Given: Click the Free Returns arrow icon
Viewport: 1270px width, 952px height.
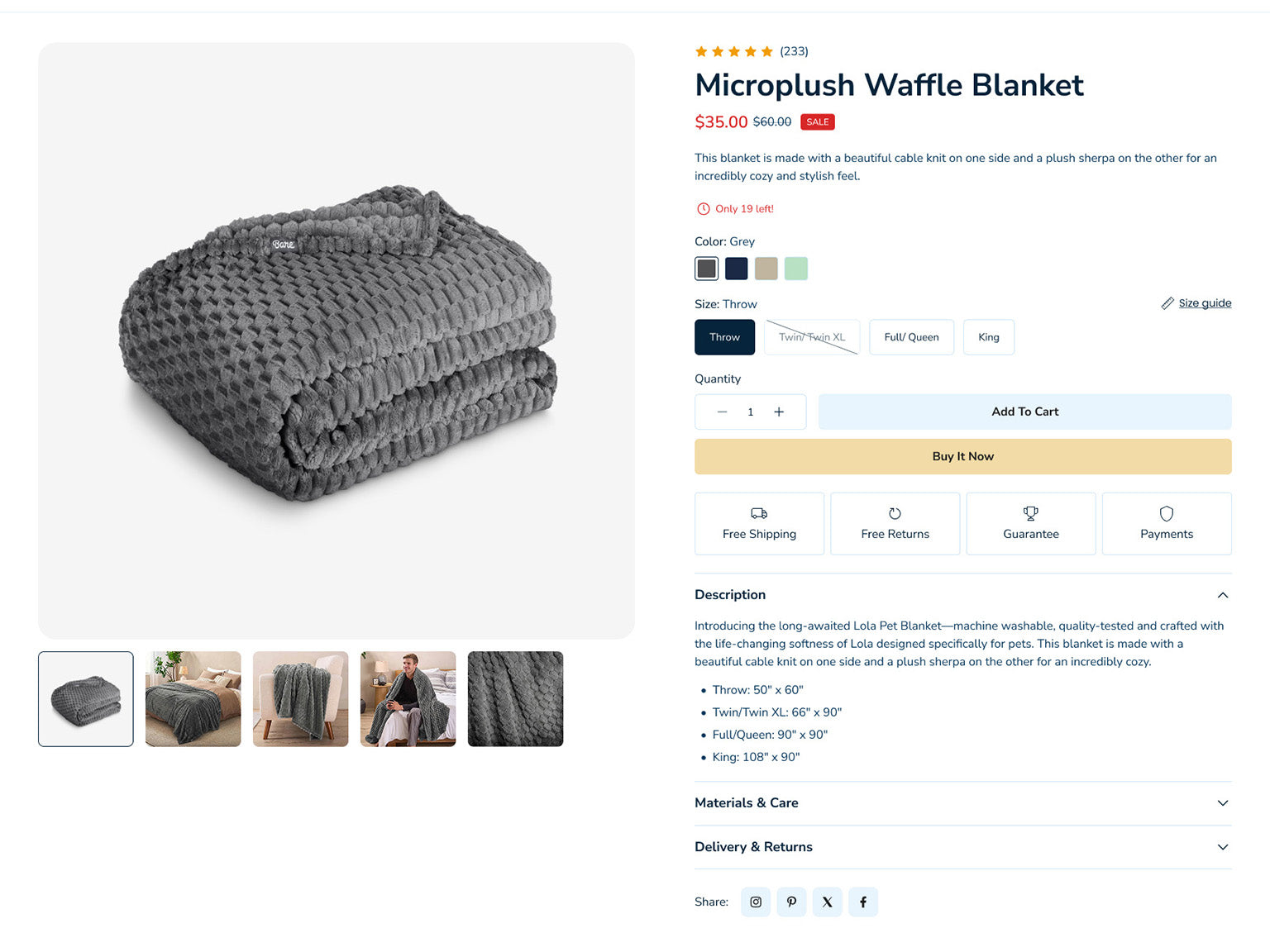Looking at the screenshot, I should [895, 513].
